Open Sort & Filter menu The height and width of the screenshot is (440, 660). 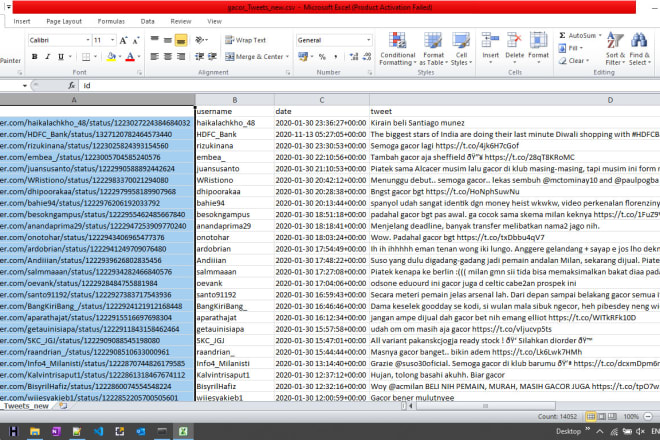pyautogui.click(x=615, y=49)
